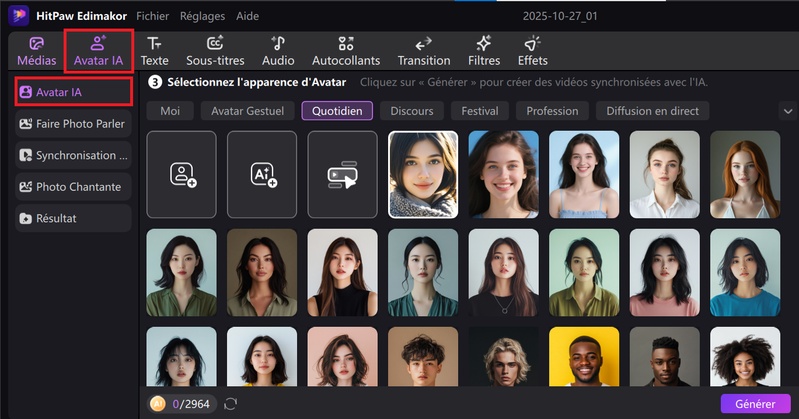799x419 pixels.
Task: Open the Sous-titres tool
Action: [x=215, y=50]
